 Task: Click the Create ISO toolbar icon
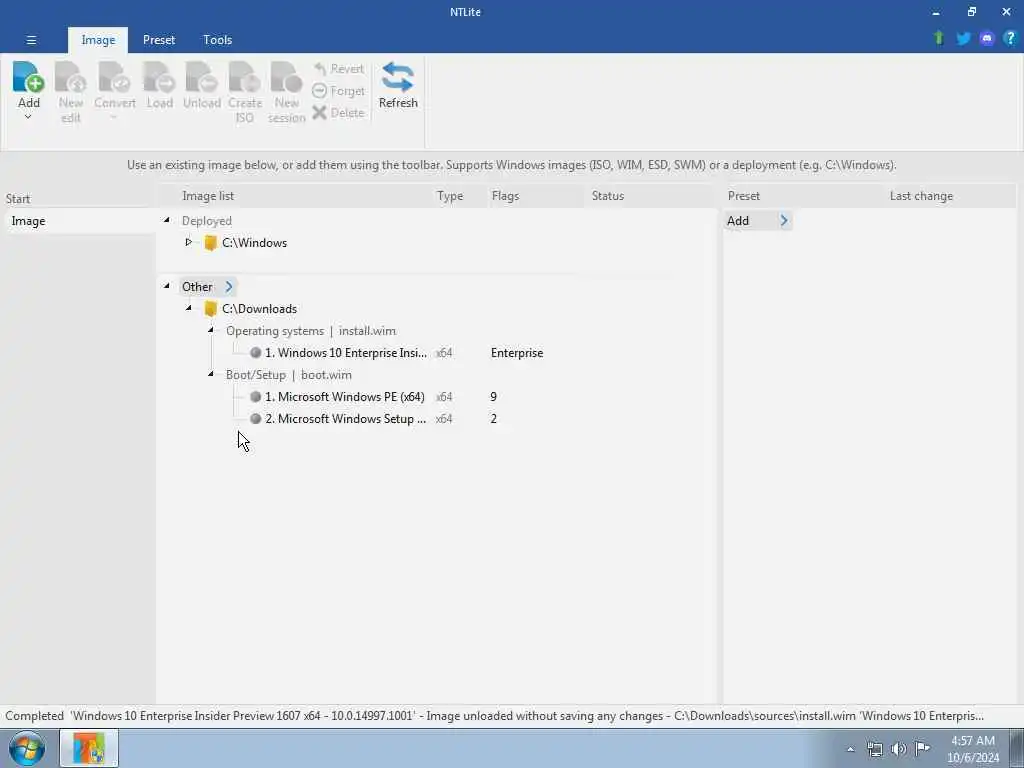(245, 92)
